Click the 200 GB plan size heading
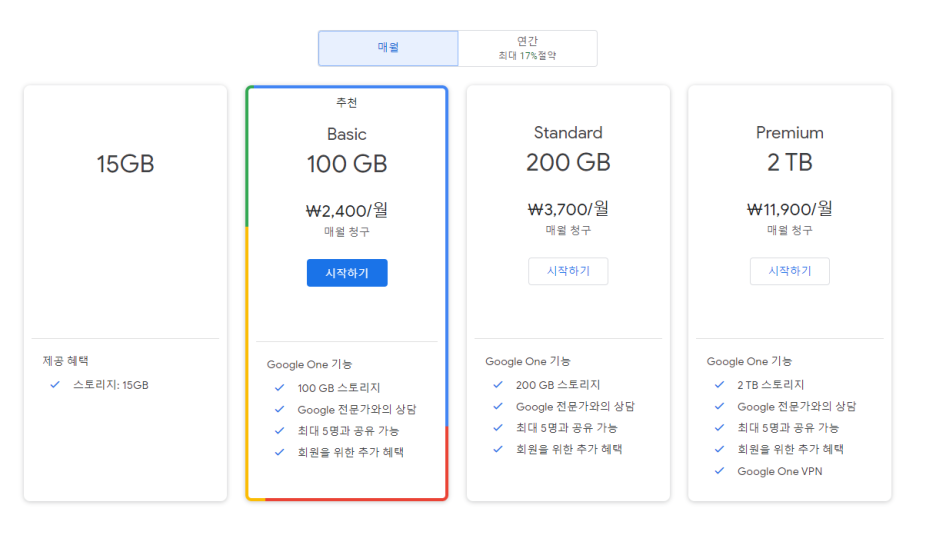The height and width of the screenshot is (535, 936). pyautogui.click(x=568, y=162)
